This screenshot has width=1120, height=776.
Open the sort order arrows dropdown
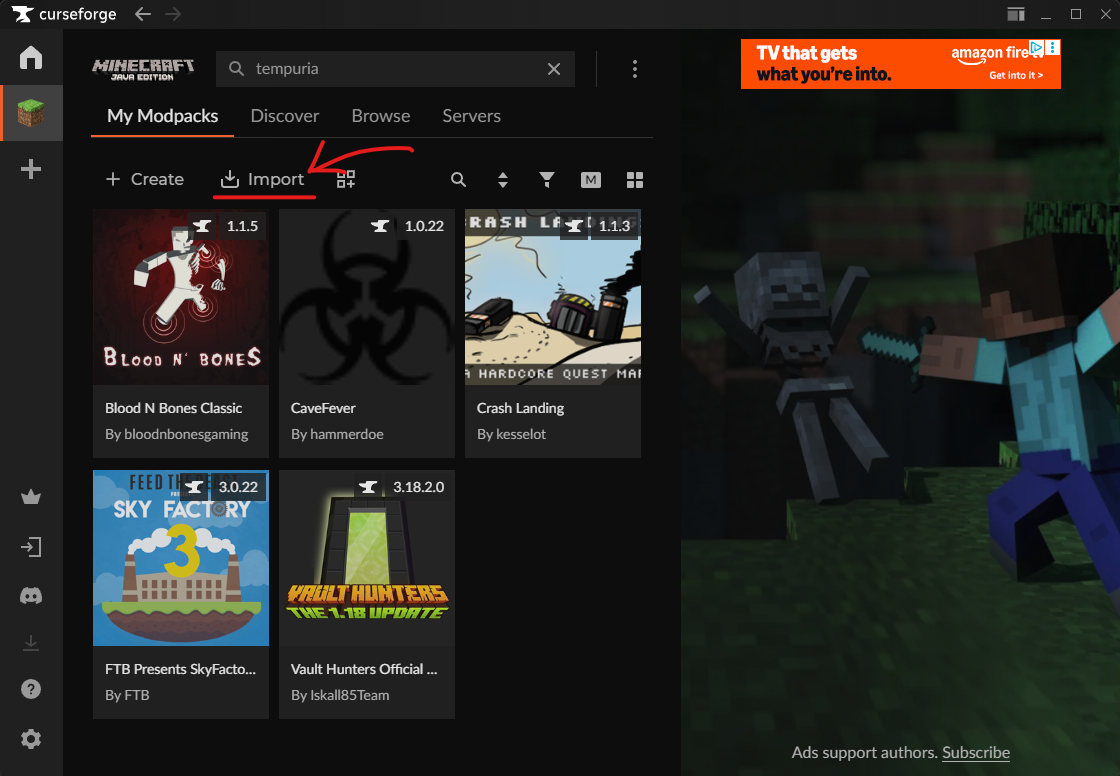pyautogui.click(x=503, y=179)
